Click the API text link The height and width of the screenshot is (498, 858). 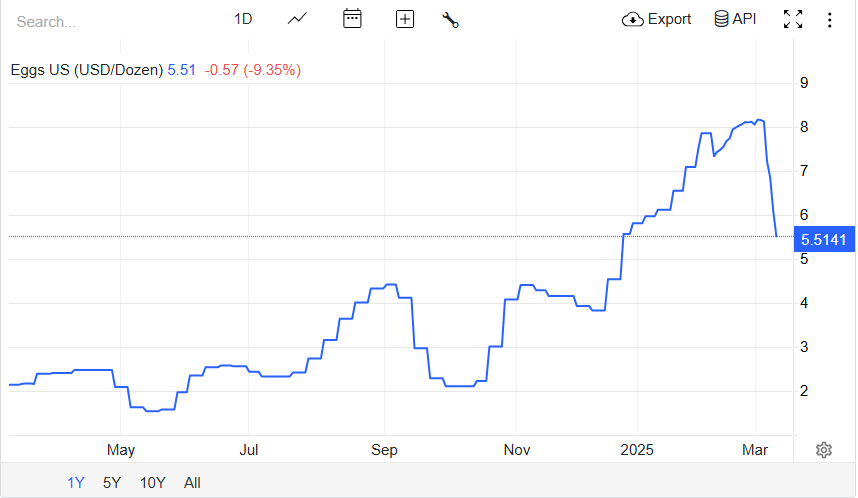pos(744,19)
